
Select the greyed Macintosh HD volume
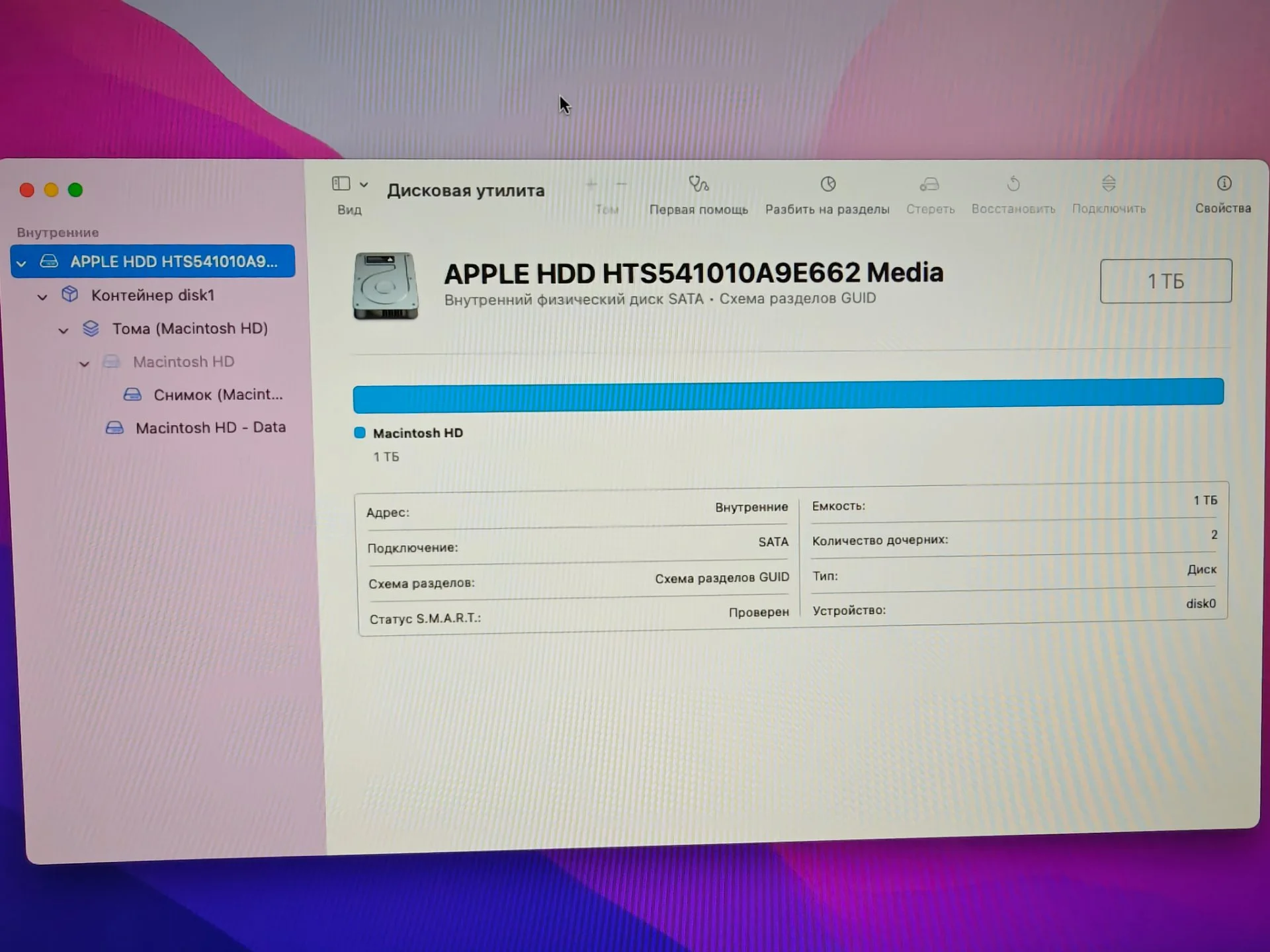pyautogui.click(x=183, y=362)
